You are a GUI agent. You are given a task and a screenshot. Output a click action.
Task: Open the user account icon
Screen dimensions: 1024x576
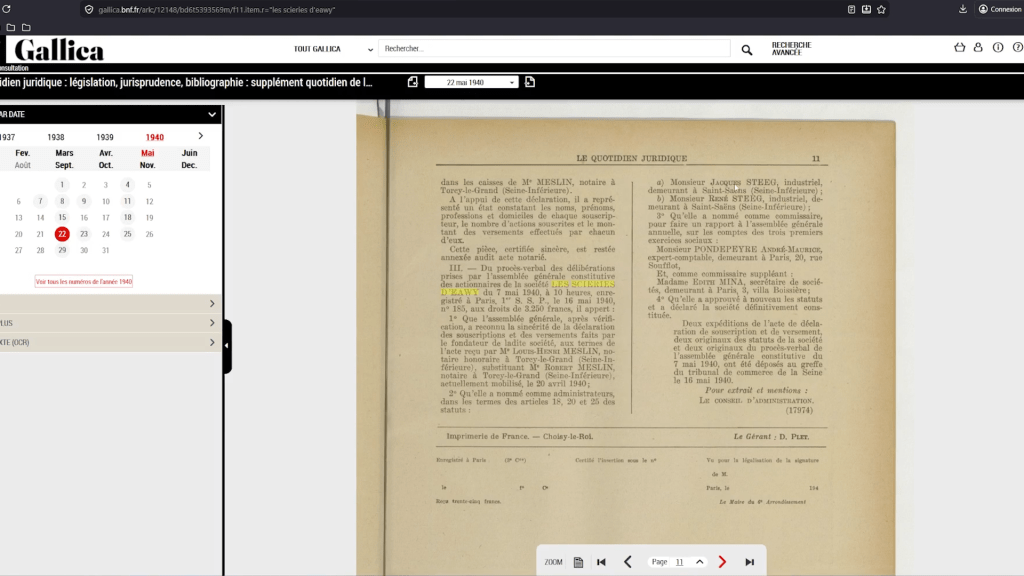978,48
